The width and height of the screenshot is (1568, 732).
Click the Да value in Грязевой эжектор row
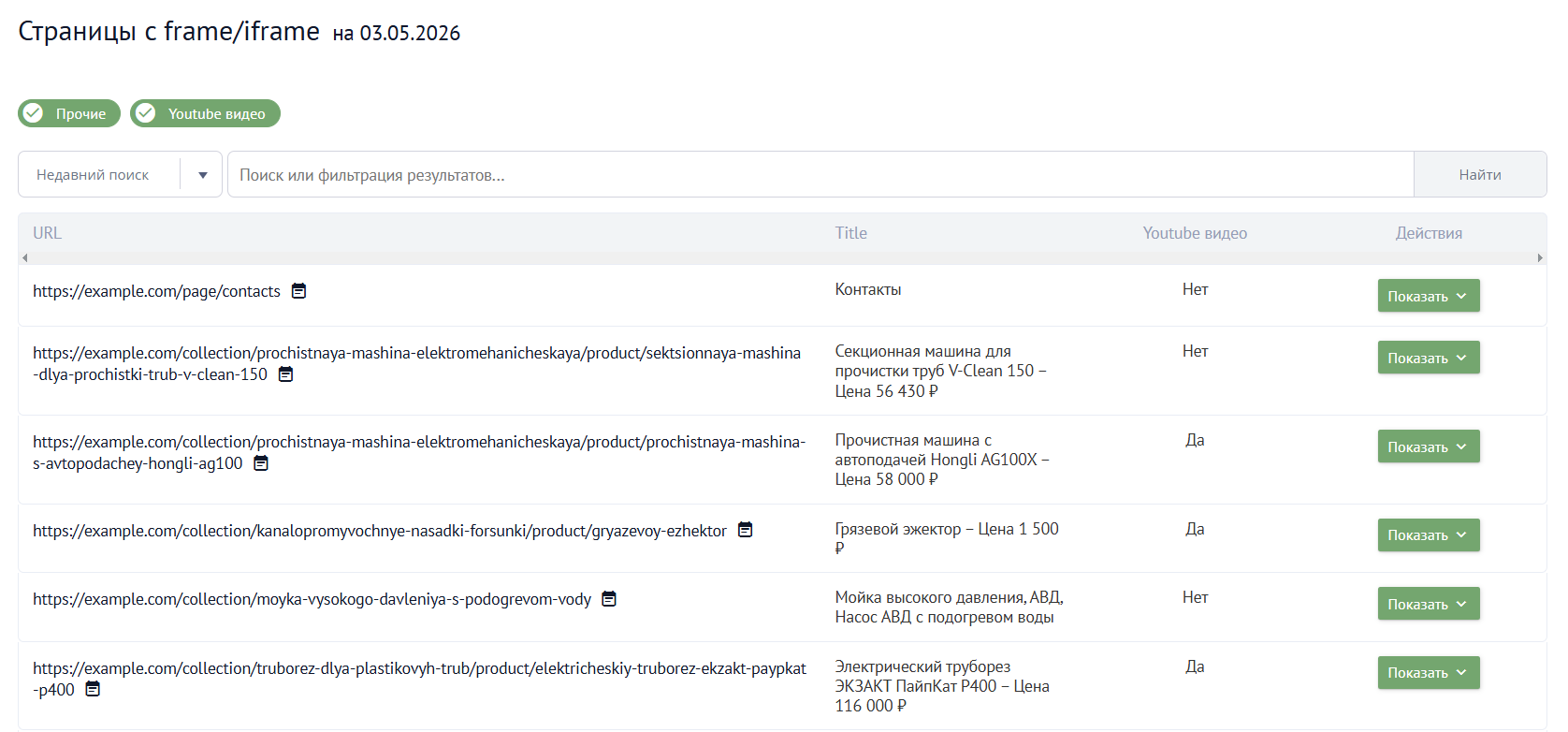pos(1195,529)
